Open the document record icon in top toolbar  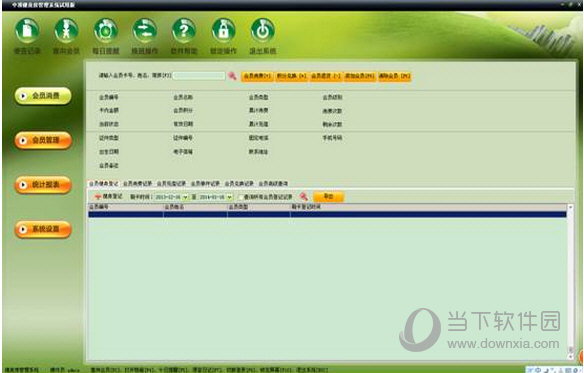tap(27, 30)
